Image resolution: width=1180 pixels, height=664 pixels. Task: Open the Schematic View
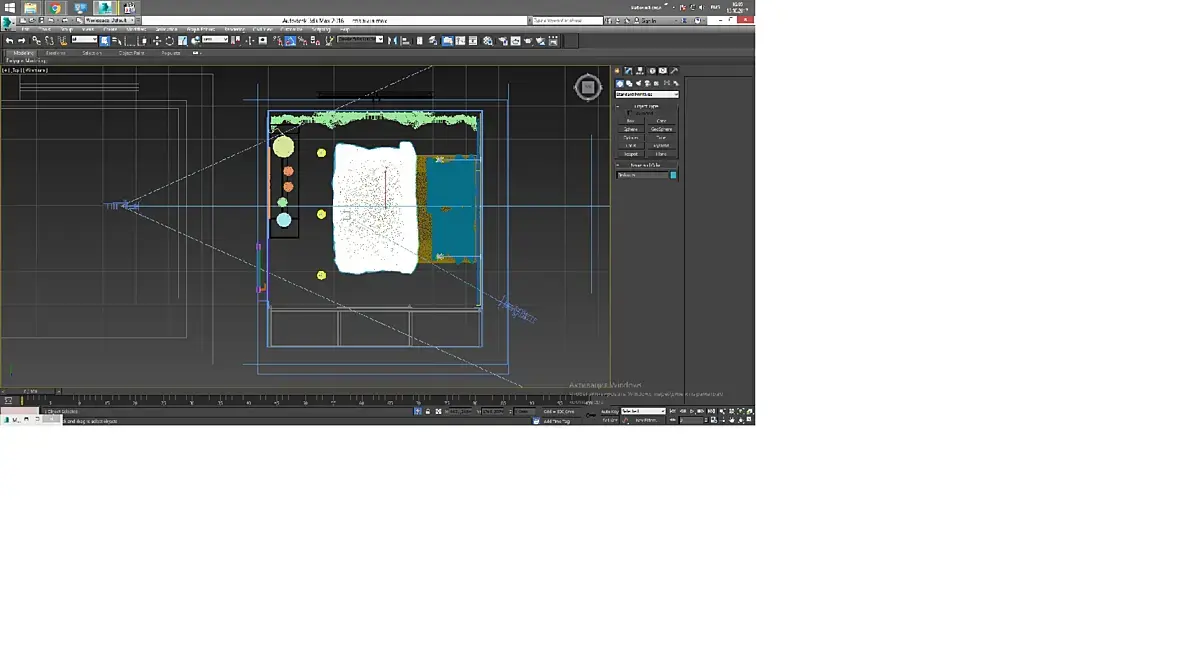coord(473,41)
